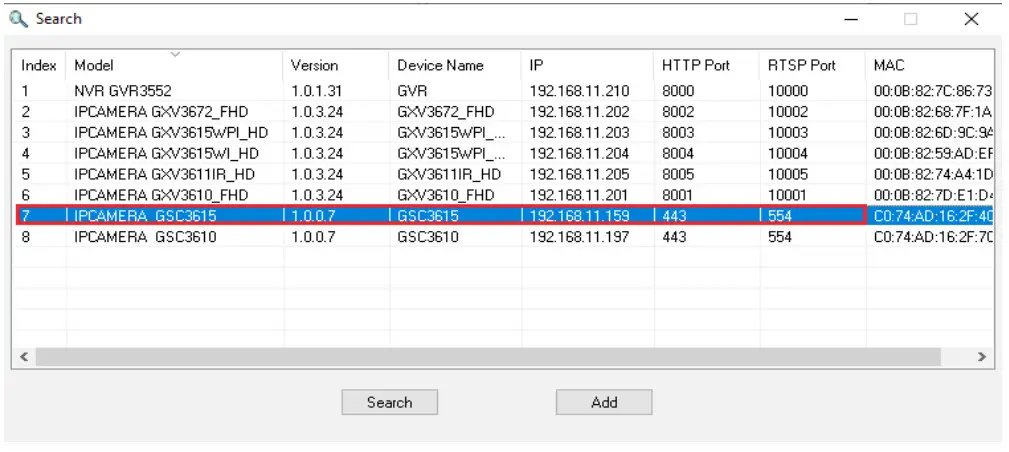
Task: Click the HTTP Port column header
Action: coord(707,65)
